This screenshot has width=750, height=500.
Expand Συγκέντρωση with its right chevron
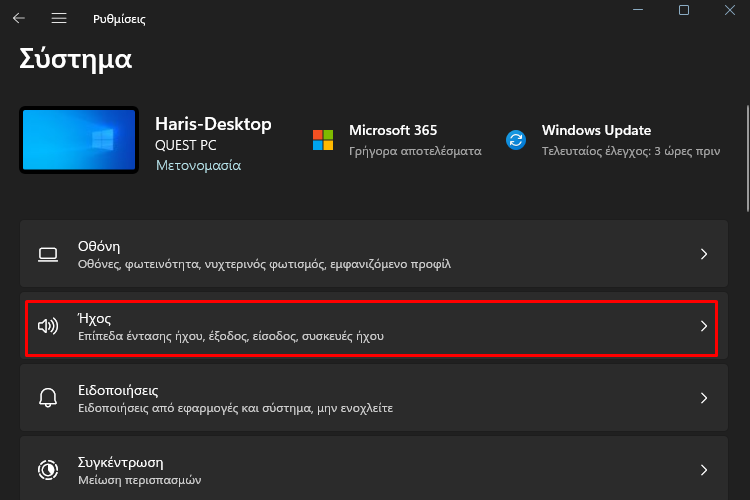tap(704, 470)
